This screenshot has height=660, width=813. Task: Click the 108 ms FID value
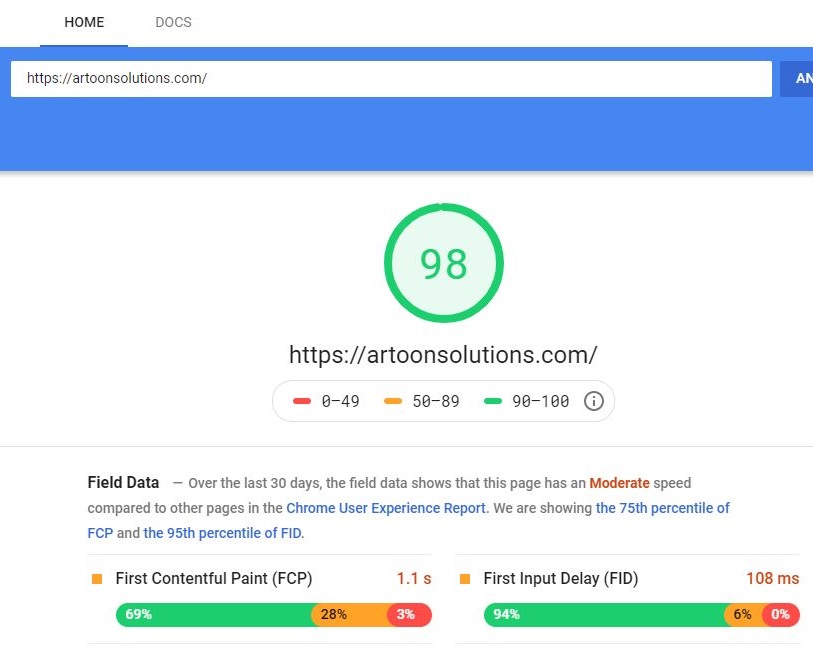pyautogui.click(x=773, y=579)
